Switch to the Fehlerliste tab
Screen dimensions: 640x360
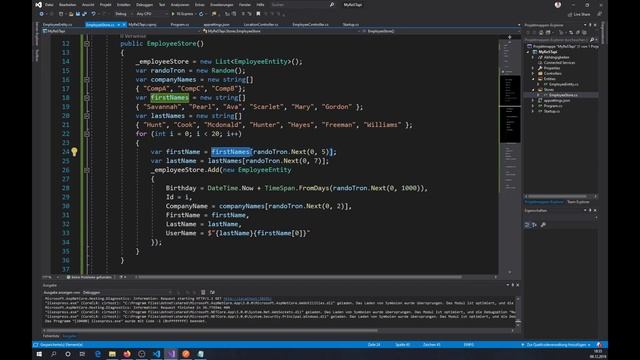51,336
